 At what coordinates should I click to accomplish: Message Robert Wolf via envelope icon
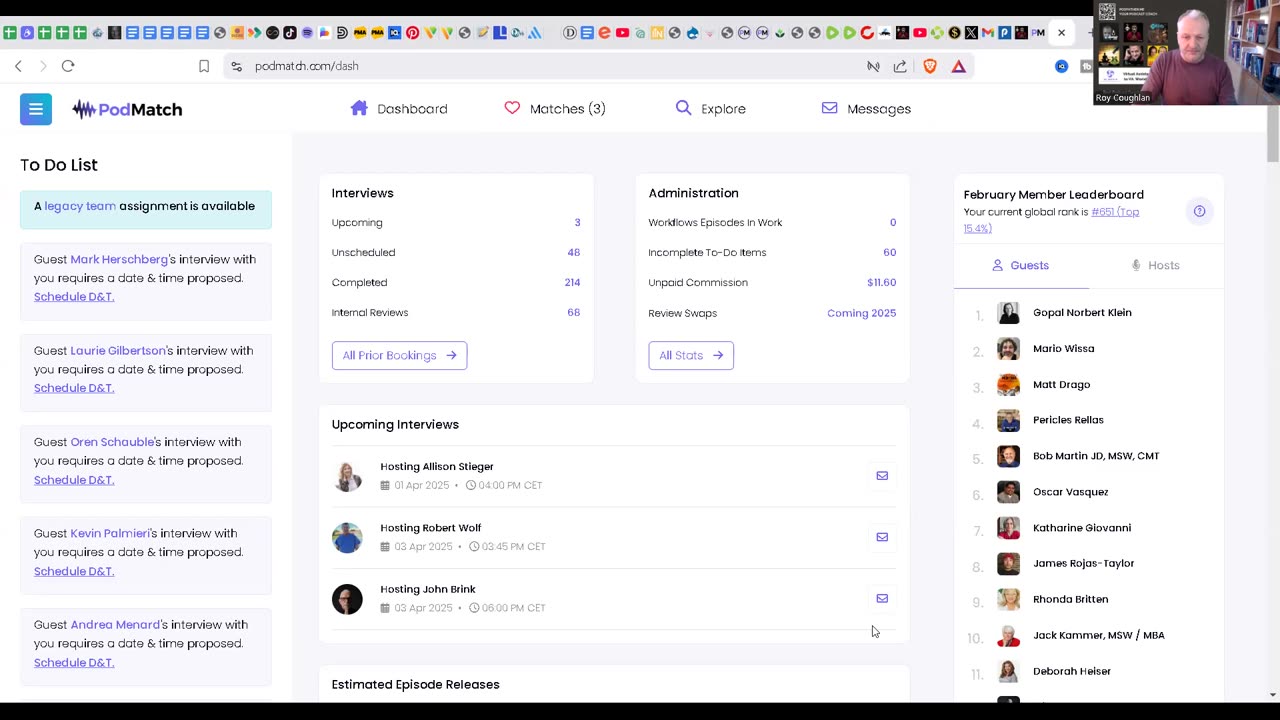[x=882, y=537]
